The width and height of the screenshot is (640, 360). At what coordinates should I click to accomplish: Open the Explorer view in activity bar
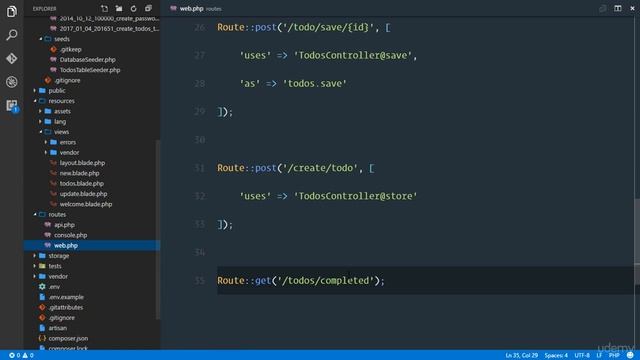tap(11, 11)
